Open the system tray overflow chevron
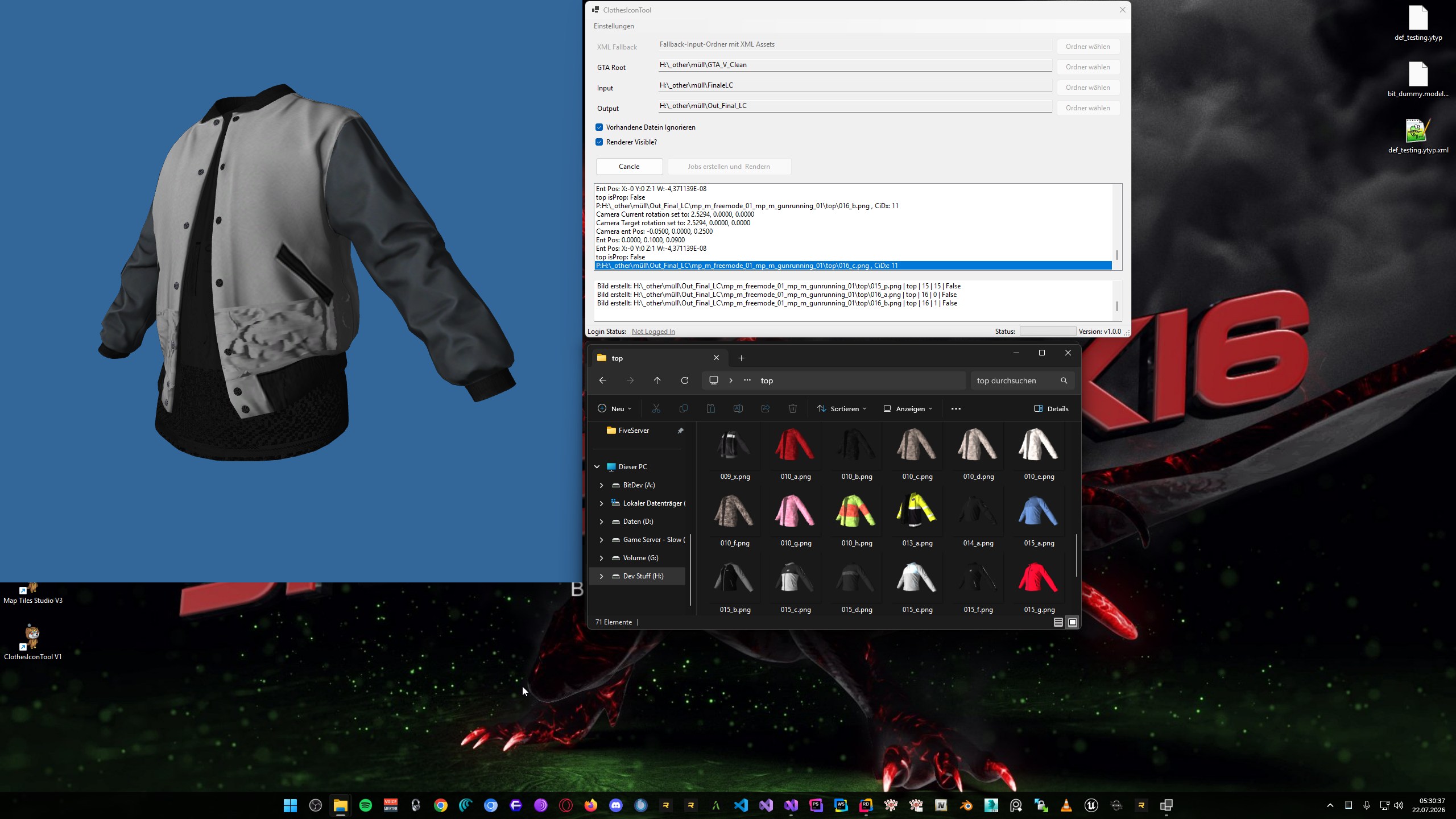This screenshot has height=819, width=1456. pos(1330,805)
